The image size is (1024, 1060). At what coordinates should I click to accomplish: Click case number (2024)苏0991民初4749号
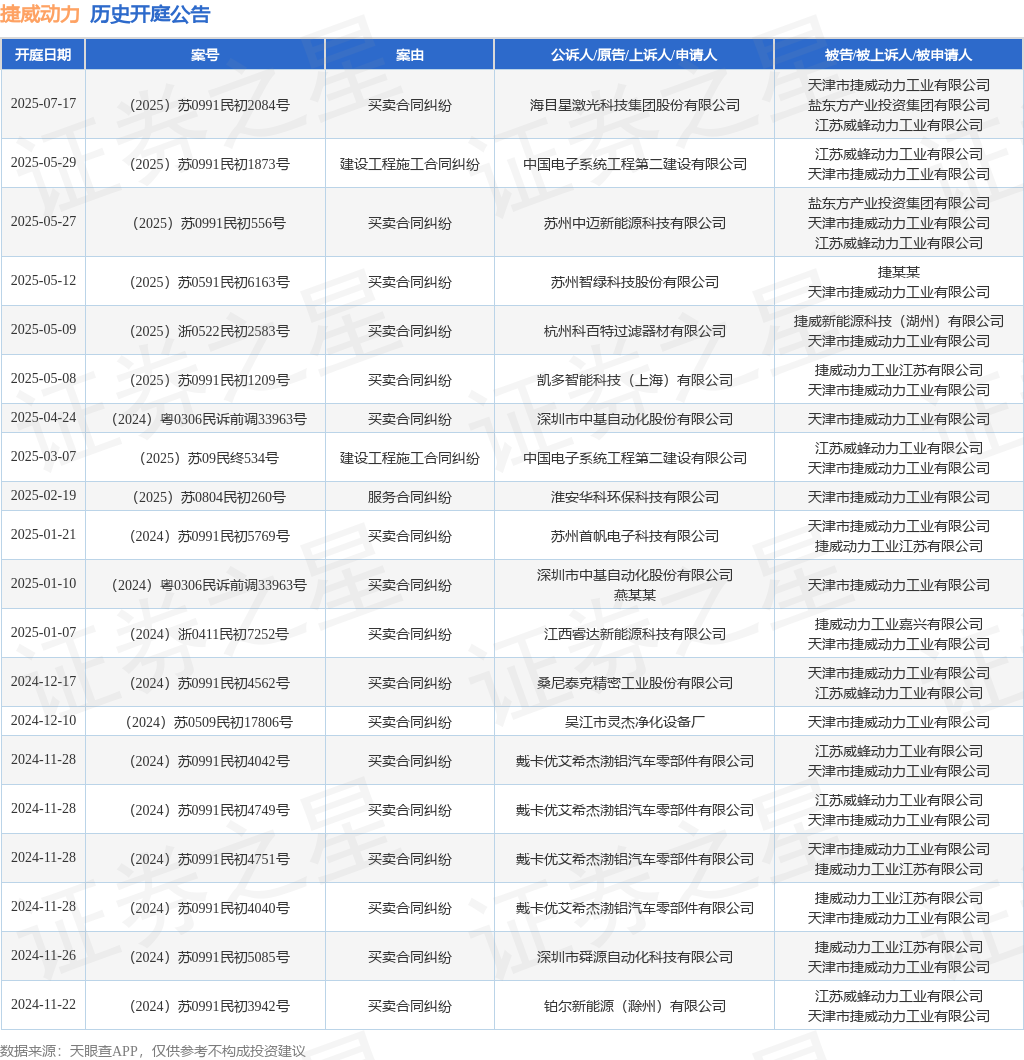click(x=210, y=810)
